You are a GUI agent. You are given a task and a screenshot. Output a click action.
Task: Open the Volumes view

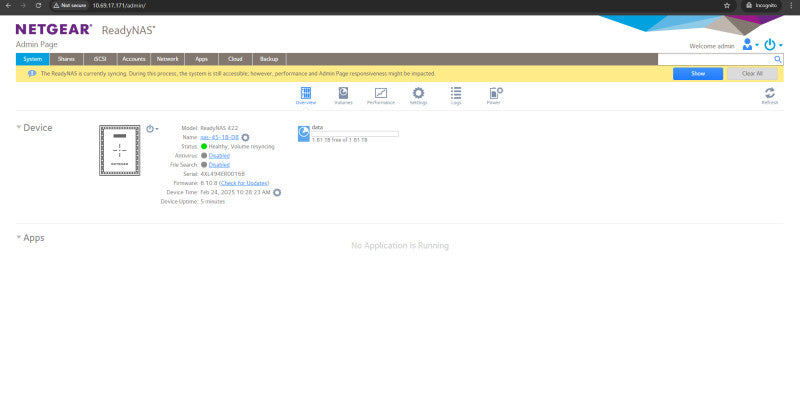pos(343,96)
